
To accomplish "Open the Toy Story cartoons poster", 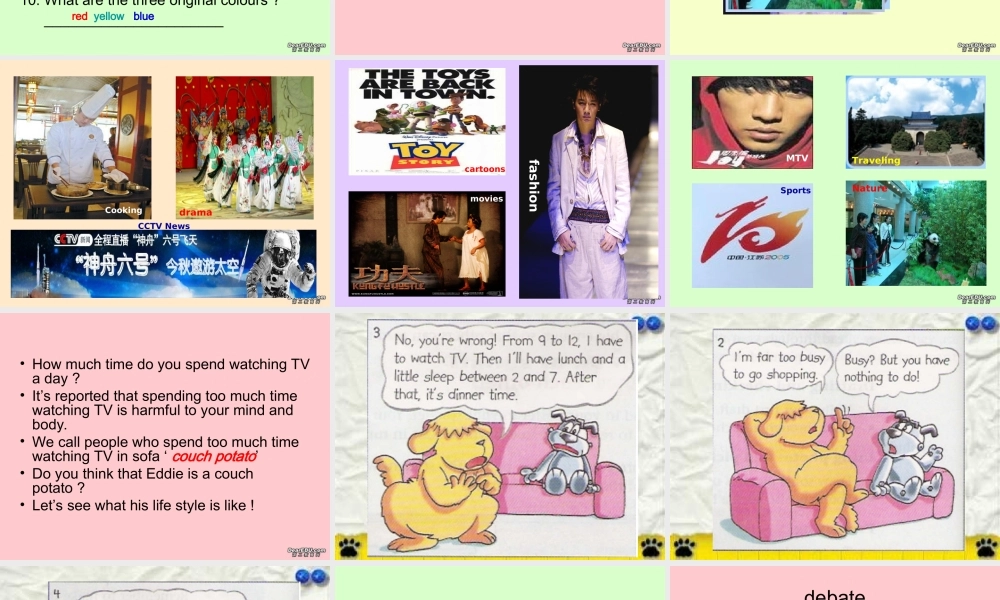I will pos(427,121).
